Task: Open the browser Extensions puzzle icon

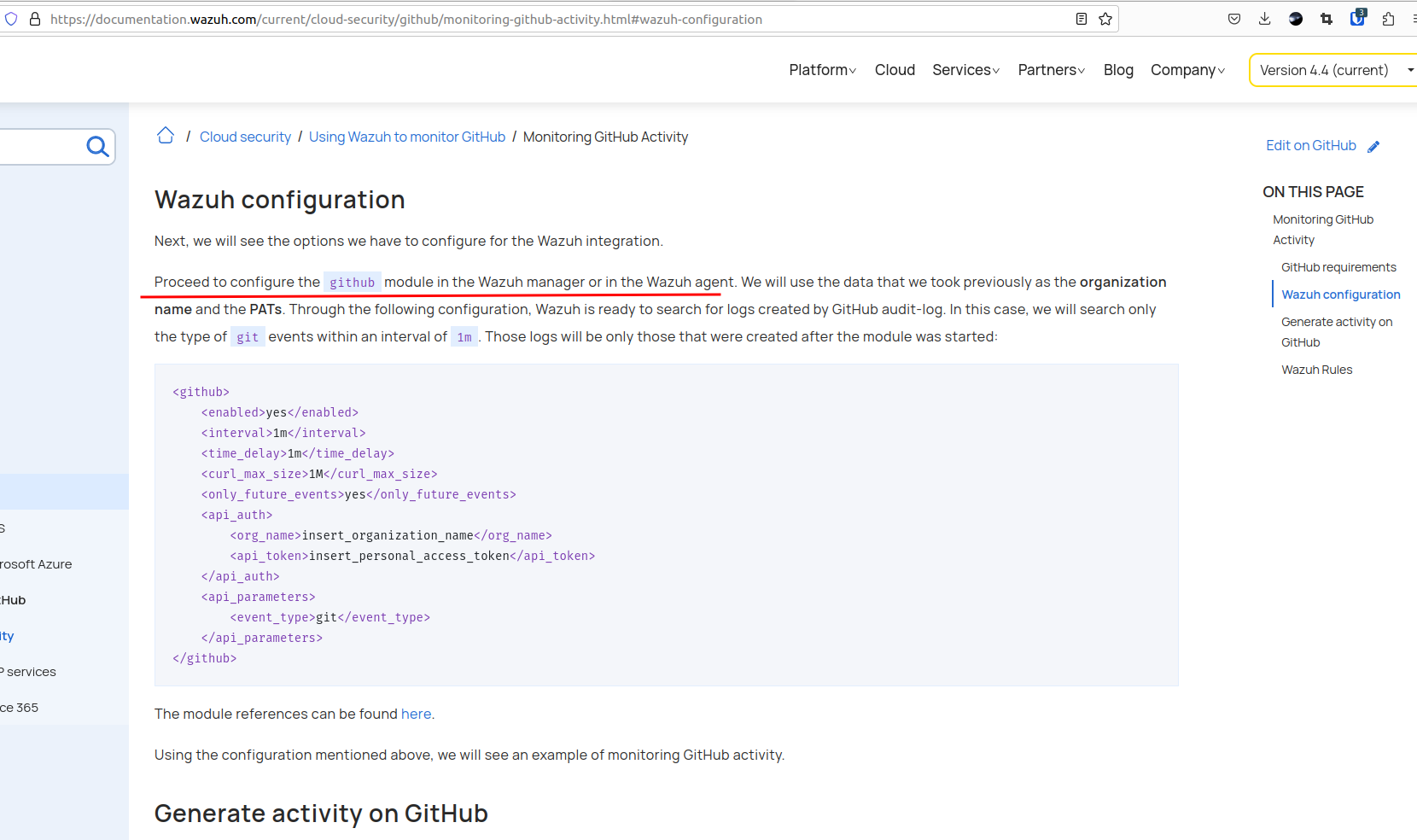Action: tap(1387, 18)
